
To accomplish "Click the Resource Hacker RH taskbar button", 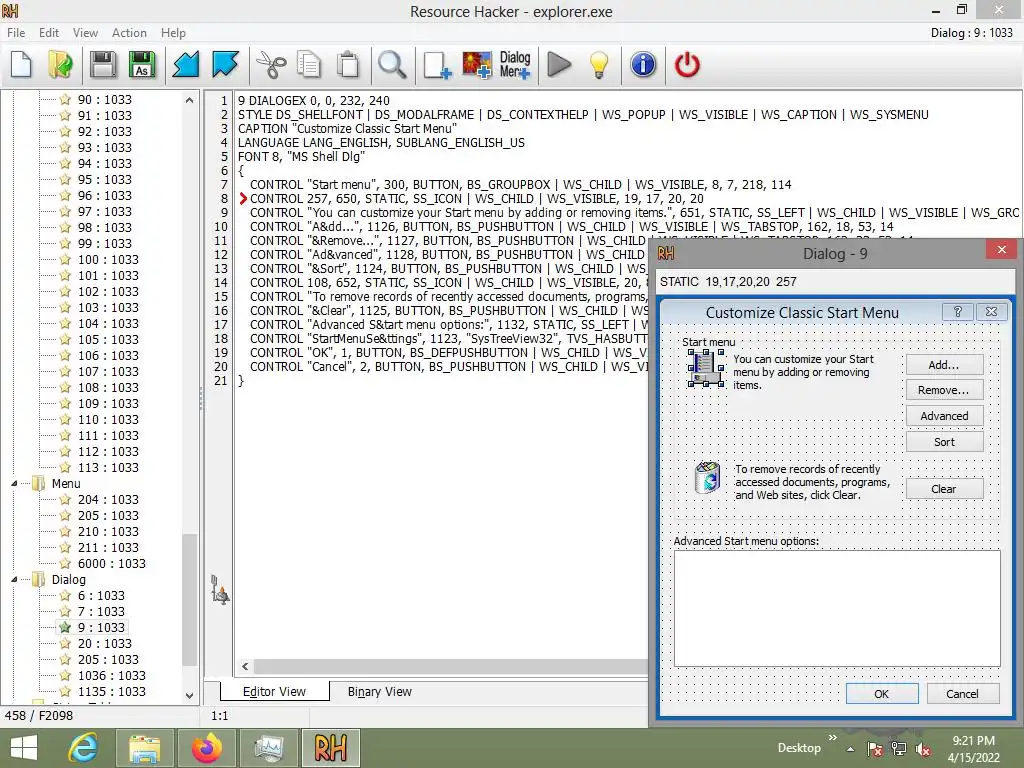I will pos(330,748).
